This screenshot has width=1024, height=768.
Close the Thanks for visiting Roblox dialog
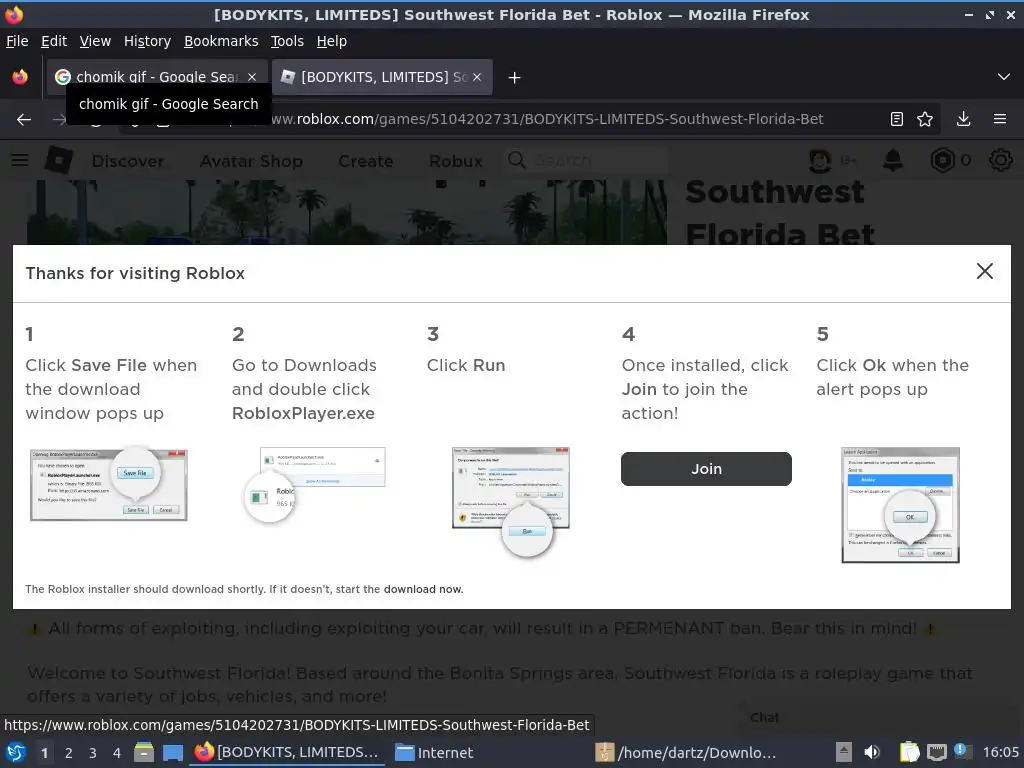(984, 272)
